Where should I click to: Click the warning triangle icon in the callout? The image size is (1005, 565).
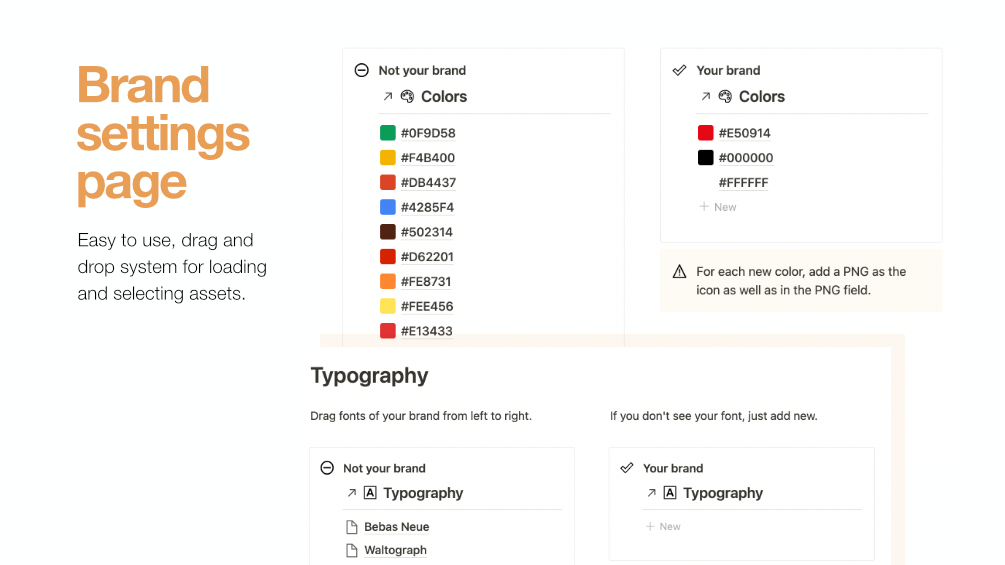point(680,272)
